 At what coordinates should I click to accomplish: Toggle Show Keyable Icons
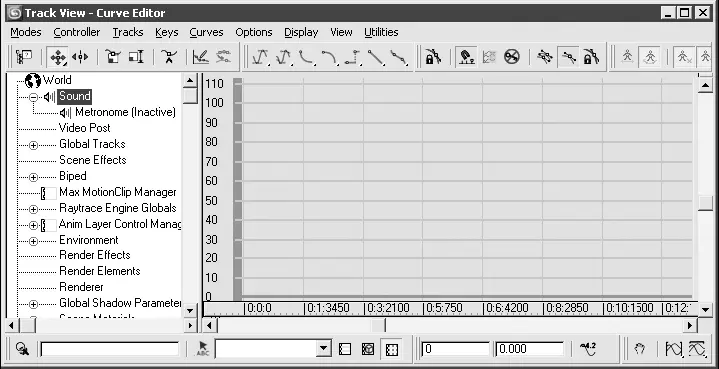[x=512, y=57]
